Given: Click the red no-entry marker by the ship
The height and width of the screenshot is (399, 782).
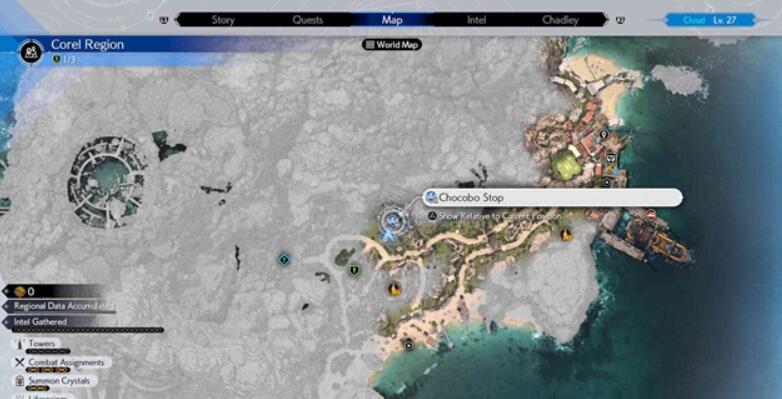Looking at the screenshot, I should tap(650, 214).
